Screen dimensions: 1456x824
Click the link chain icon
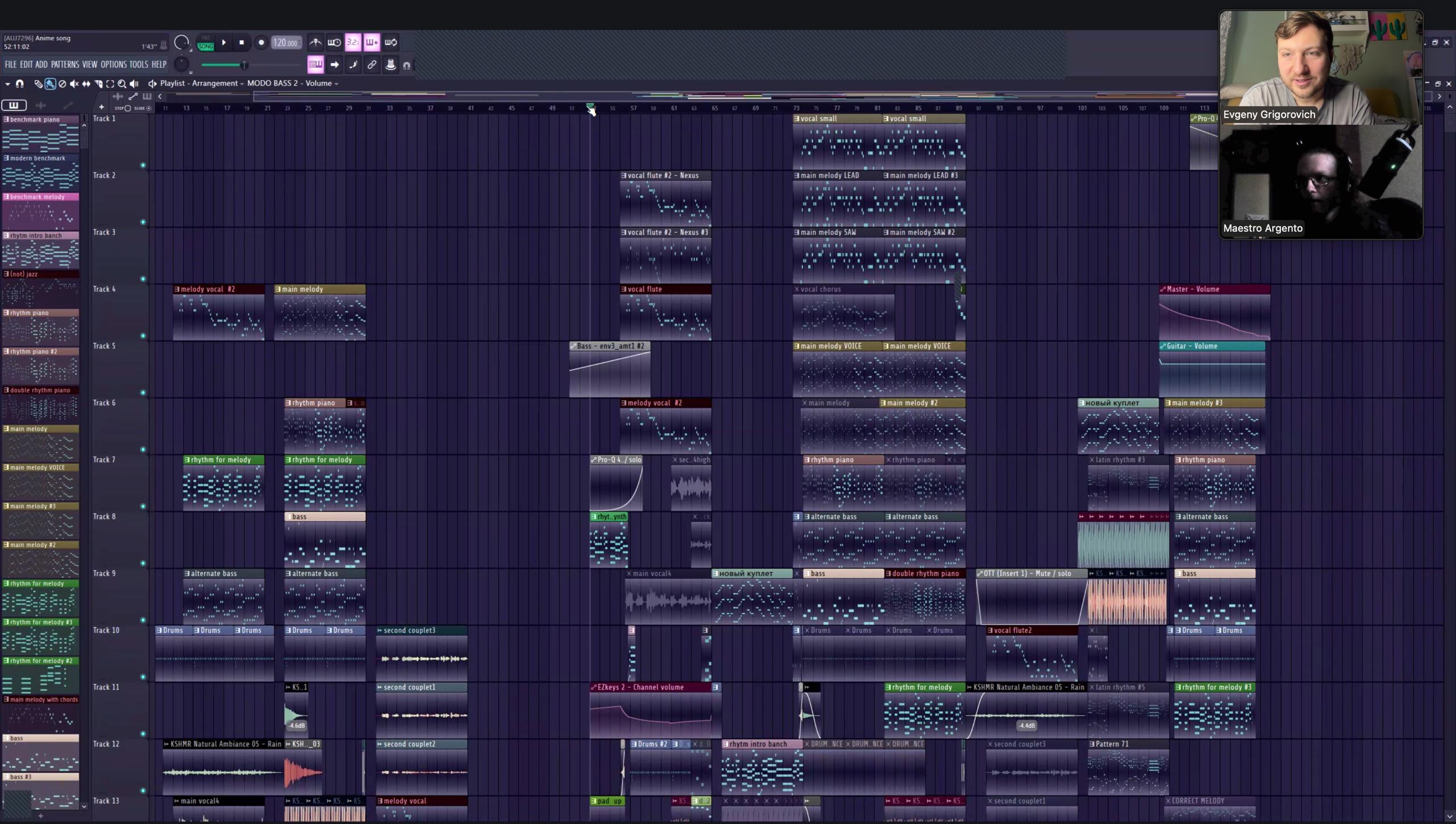[371, 65]
